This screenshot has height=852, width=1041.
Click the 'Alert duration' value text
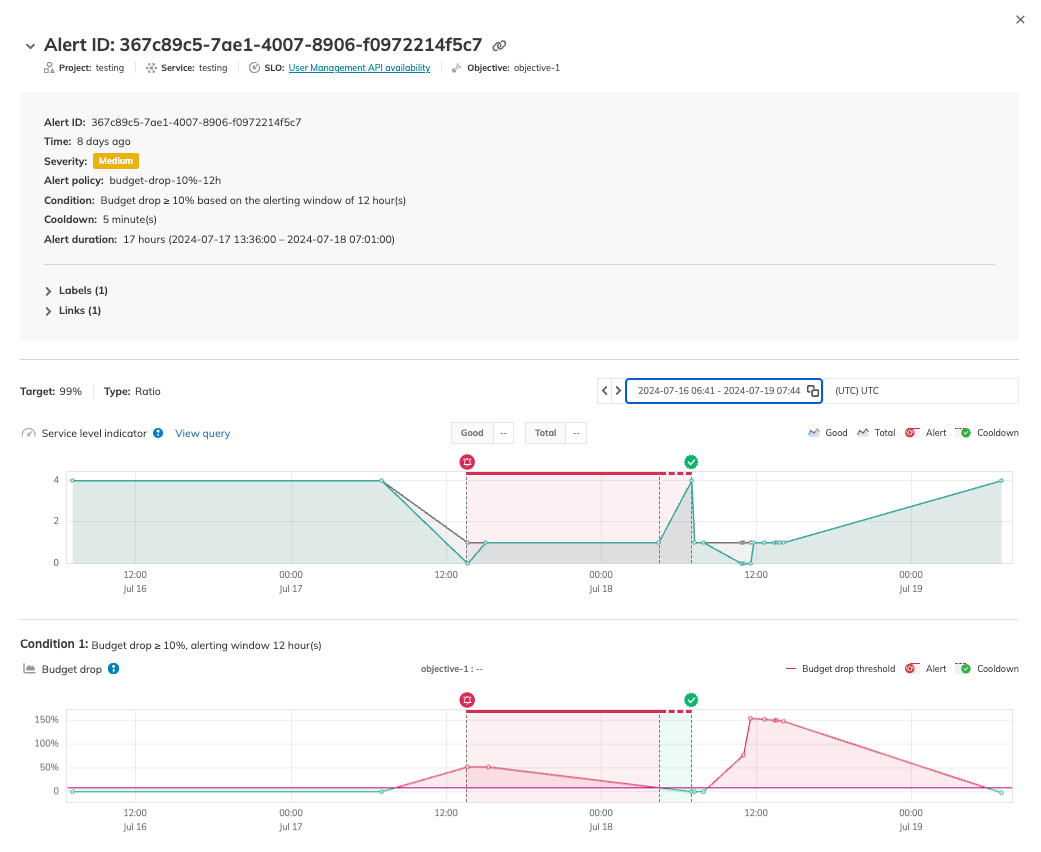coord(259,240)
